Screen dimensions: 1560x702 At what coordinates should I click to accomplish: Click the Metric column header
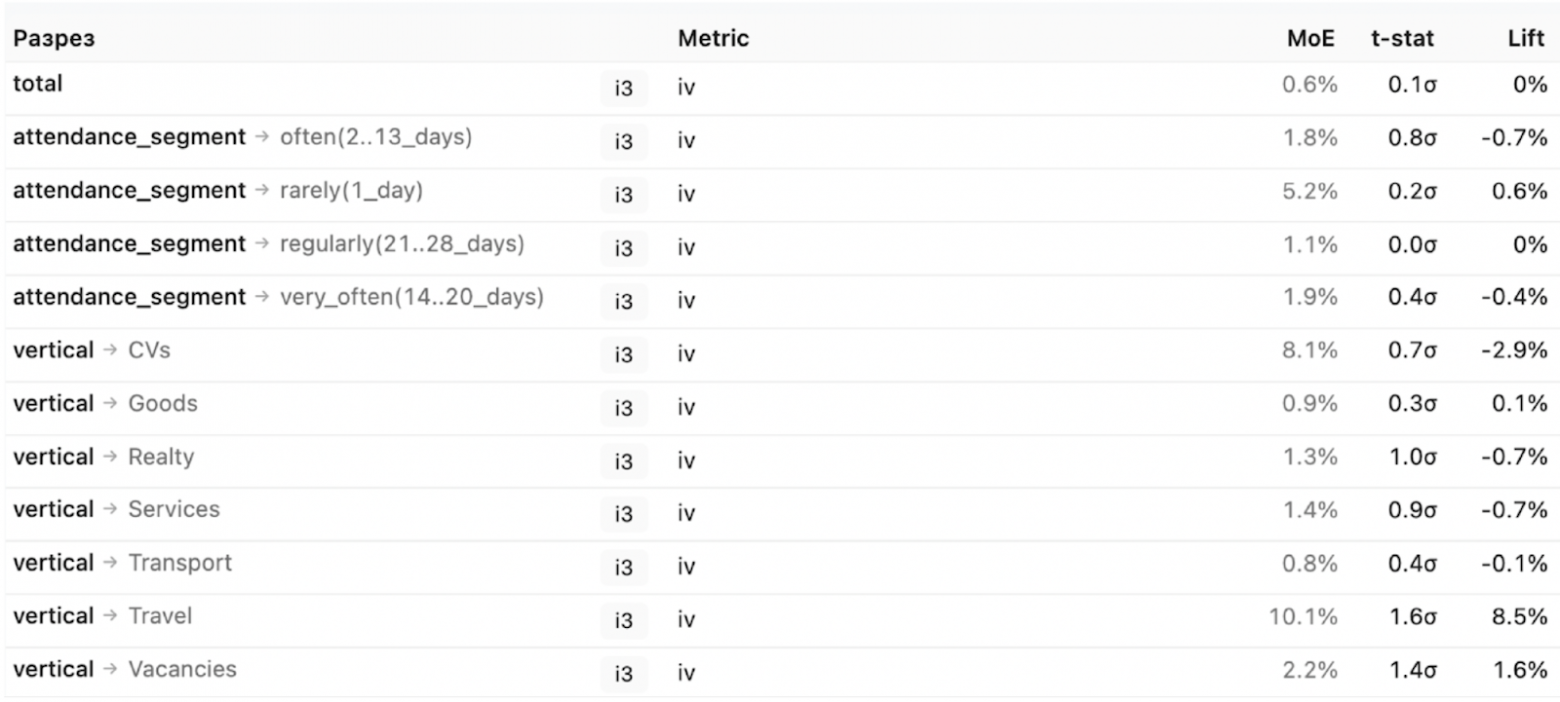pyautogui.click(x=713, y=39)
